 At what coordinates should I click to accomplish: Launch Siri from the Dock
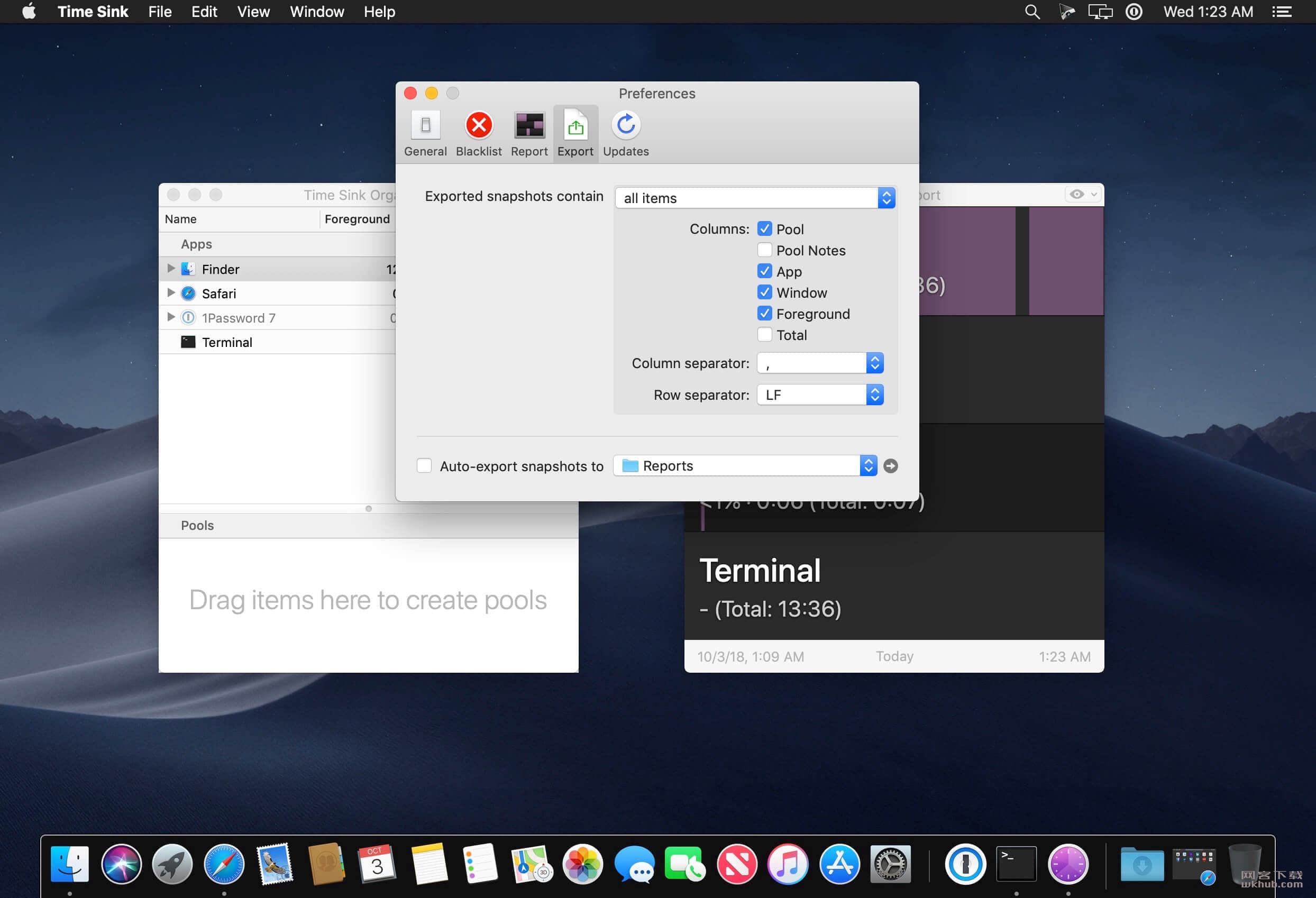pos(121,863)
